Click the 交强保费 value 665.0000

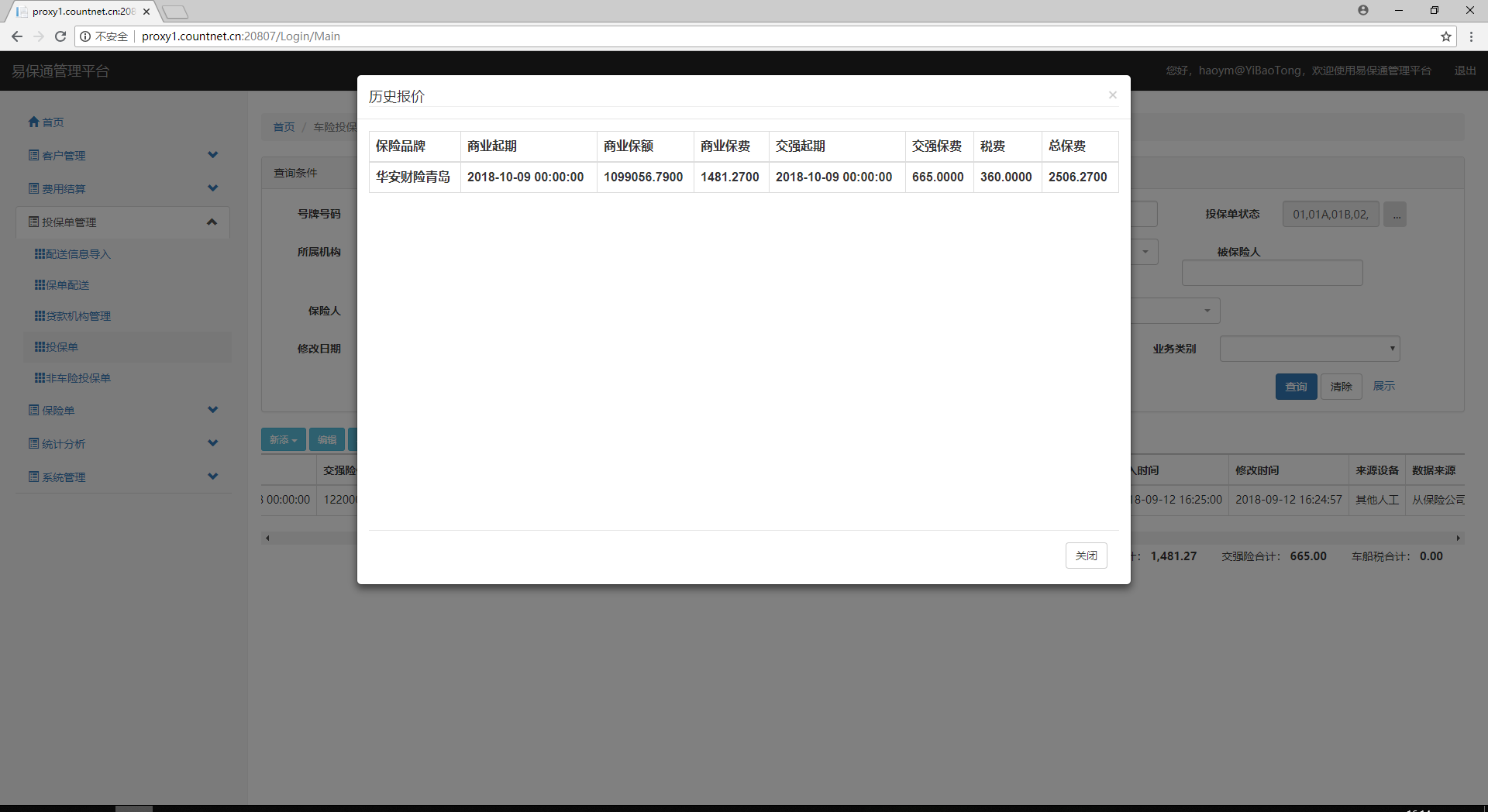(x=938, y=177)
